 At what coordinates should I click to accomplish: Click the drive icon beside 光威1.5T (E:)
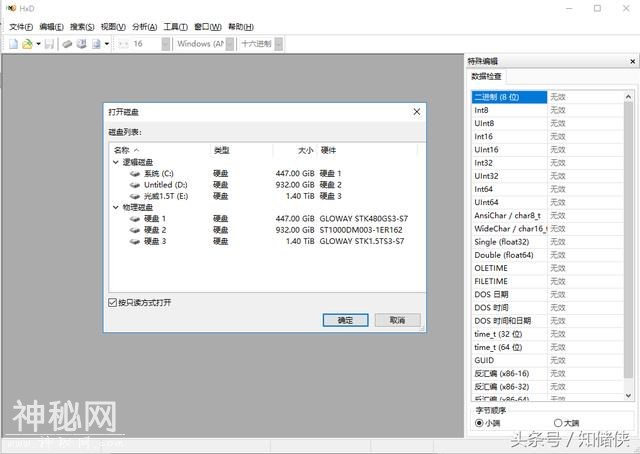(135, 196)
